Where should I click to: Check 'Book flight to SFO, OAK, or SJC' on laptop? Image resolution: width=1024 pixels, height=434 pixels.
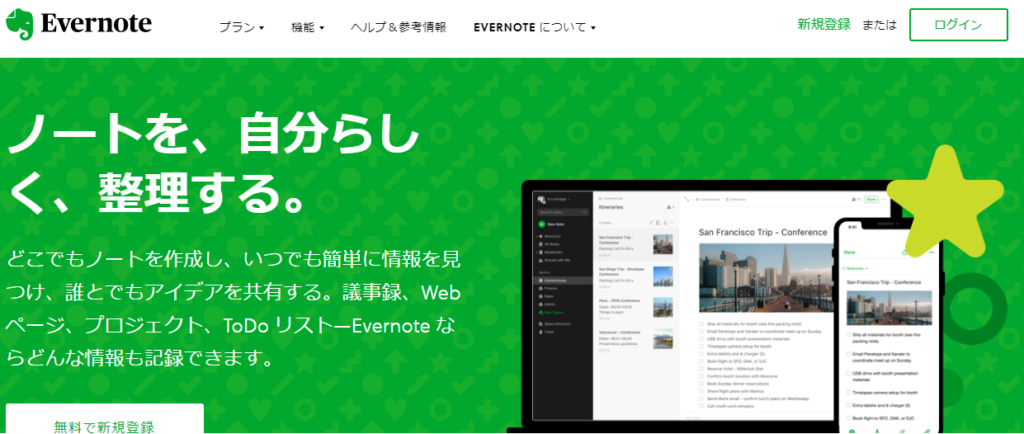tap(701, 360)
